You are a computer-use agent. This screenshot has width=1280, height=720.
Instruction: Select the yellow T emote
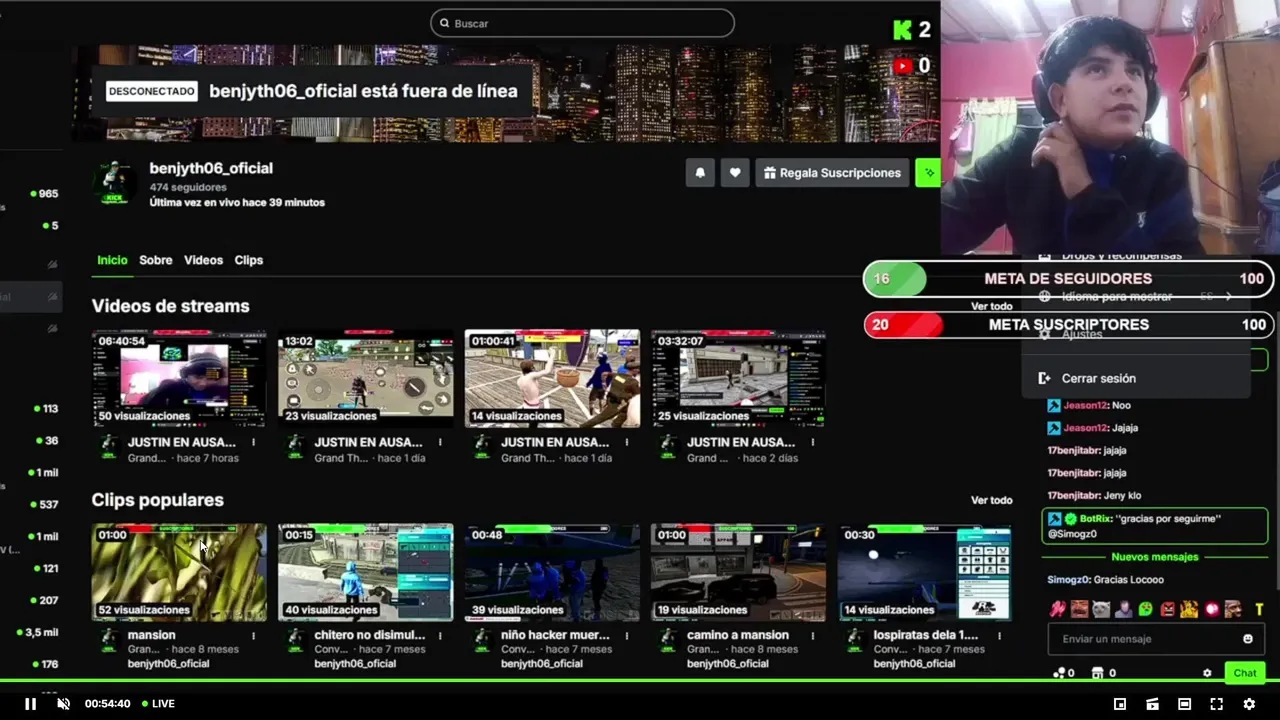tap(1259, 609)
